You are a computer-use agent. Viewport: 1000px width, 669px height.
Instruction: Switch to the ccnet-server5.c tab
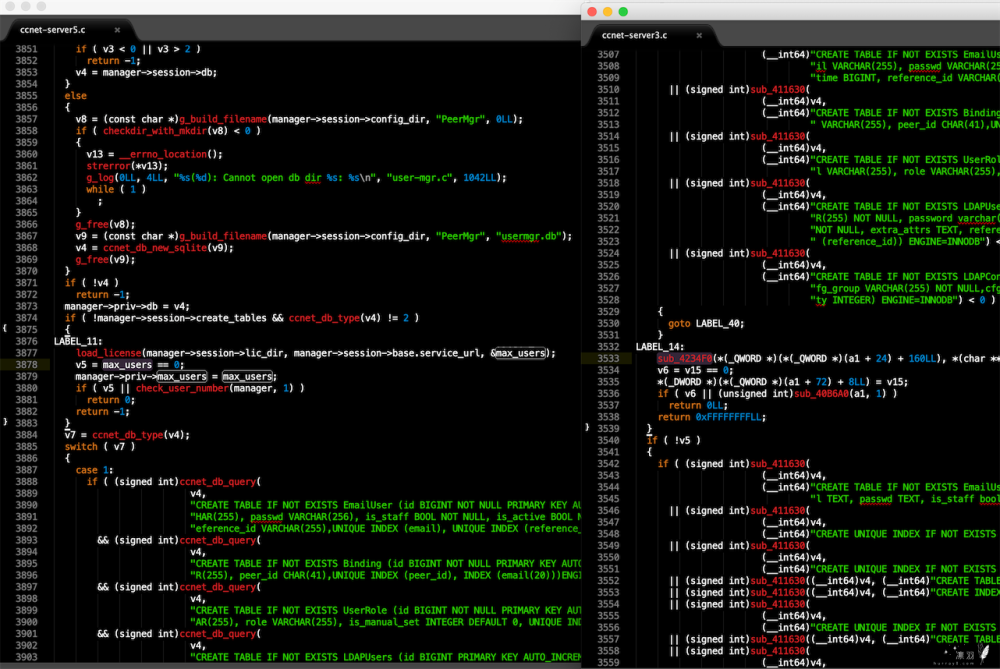[x=52, y=30]
